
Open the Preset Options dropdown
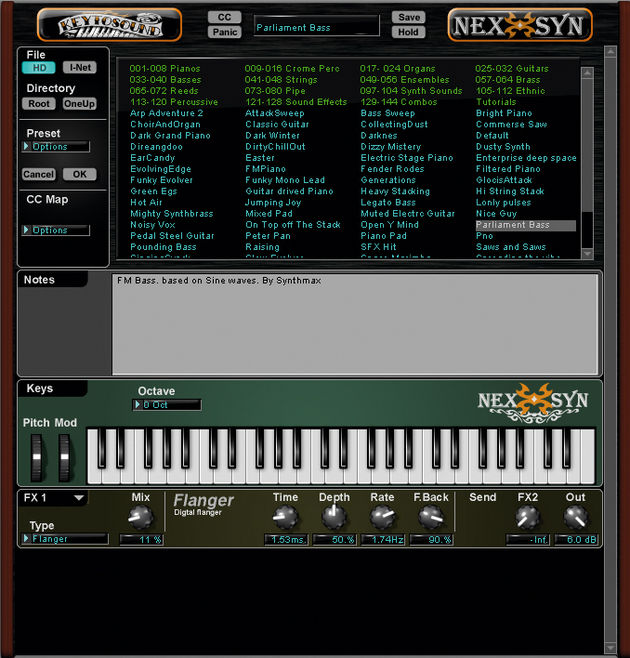(56, 146)
